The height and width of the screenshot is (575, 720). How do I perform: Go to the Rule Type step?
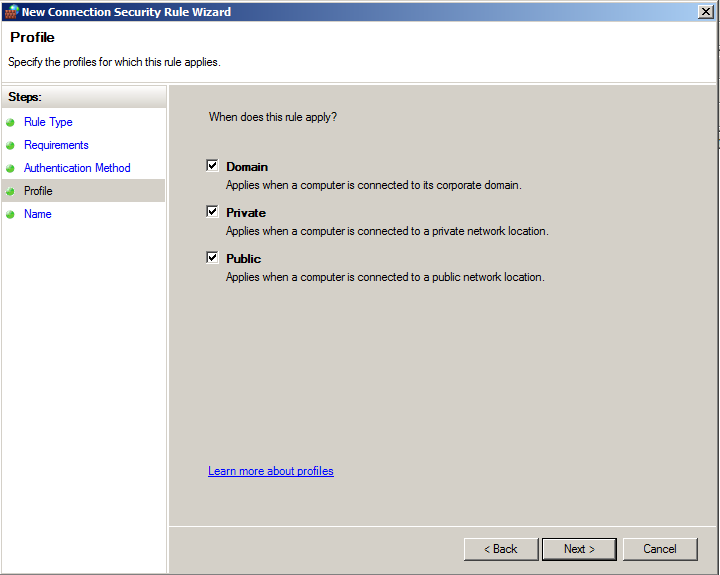(48, 122)
